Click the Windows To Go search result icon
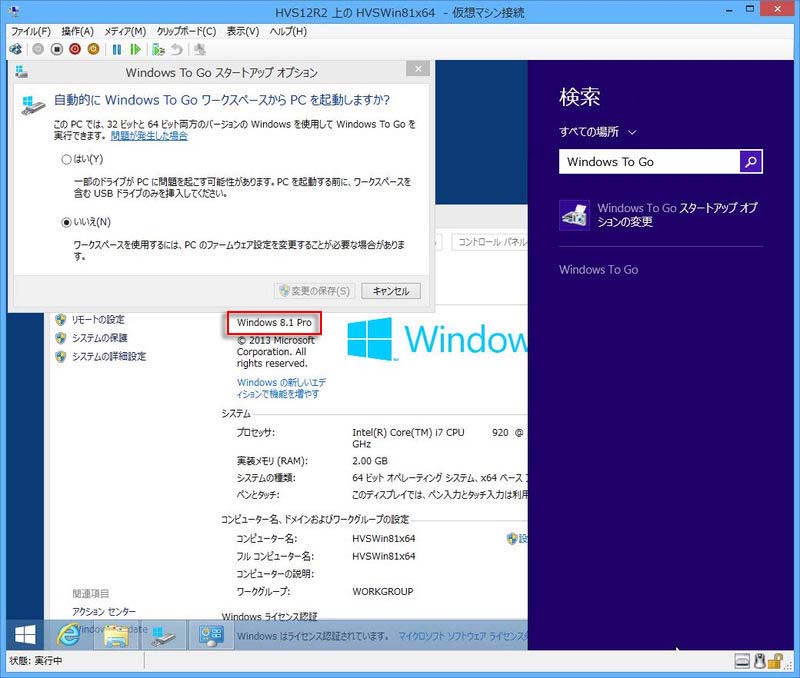Image resolution: width=800 pixels, height=678 pixels. tap(574, 215)
